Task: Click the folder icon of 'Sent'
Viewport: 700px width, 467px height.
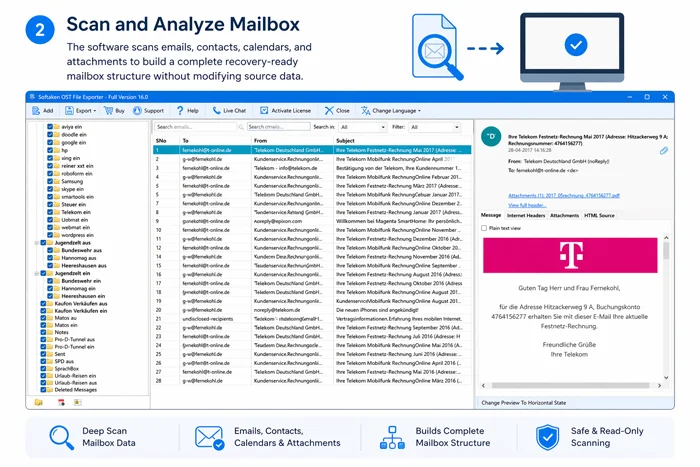Action: 50,354
